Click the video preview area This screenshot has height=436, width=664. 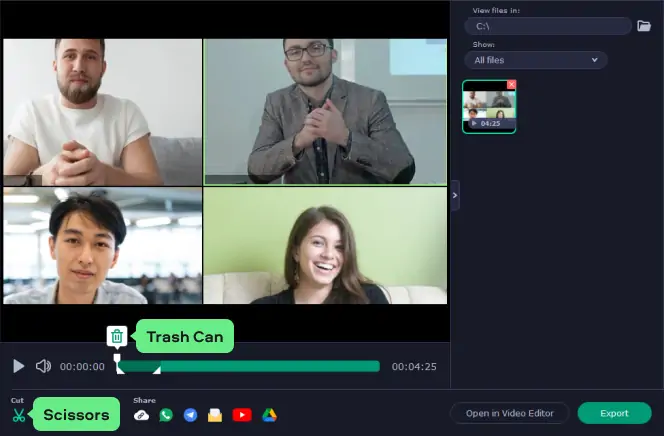click(x=225, y=171)
